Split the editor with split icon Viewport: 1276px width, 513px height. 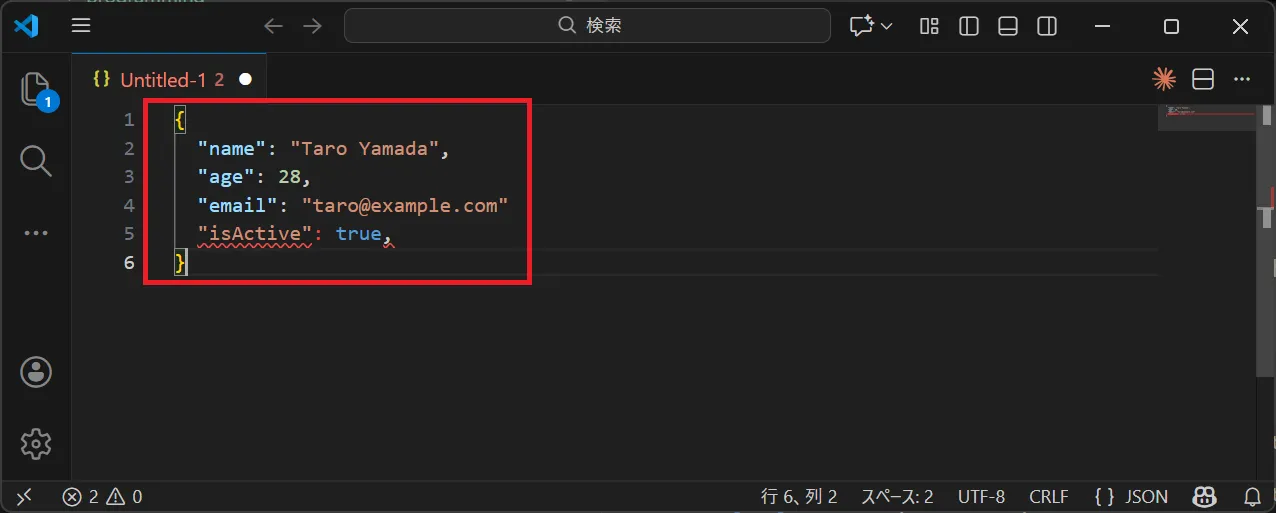click(x=1203, y=79)
